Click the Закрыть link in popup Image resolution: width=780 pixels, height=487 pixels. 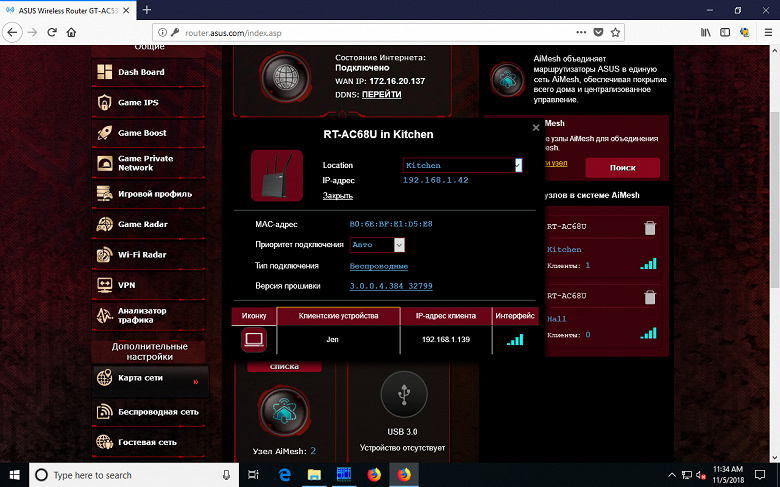[x=338, y=195]
